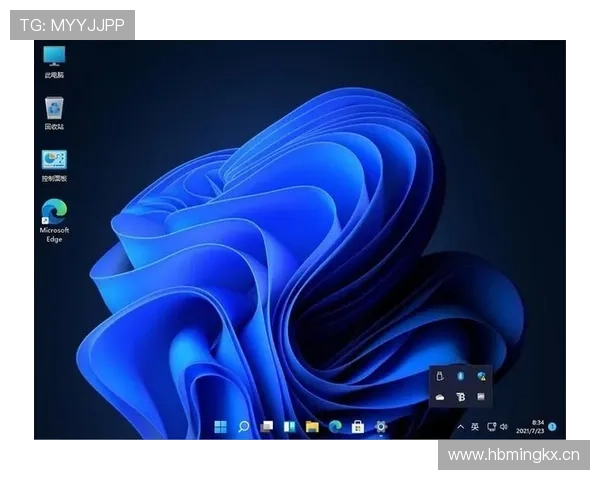Open the clock and date calendar
600x480 pixels.
(x=538, y=427)
